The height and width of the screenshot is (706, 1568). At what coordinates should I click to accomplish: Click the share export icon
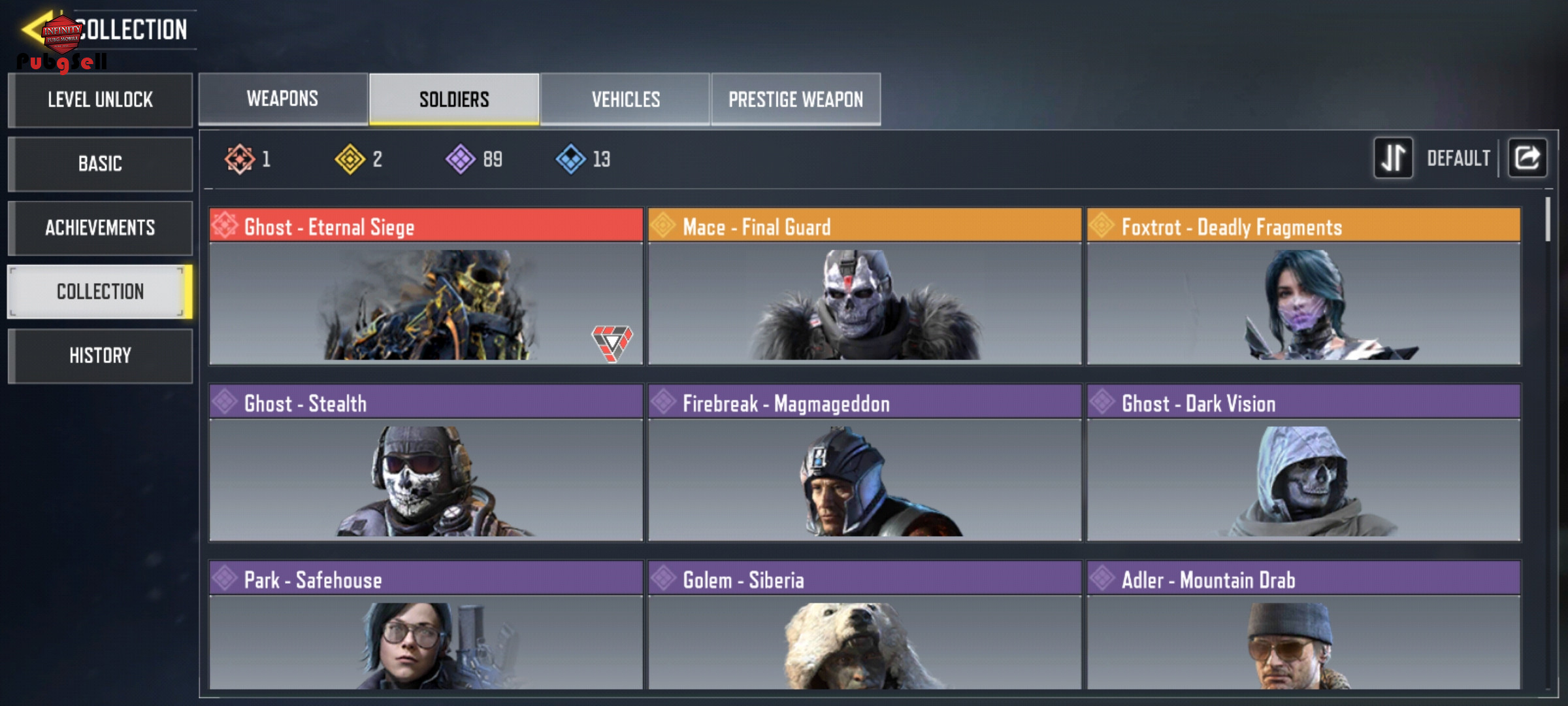pos(1527,158)
